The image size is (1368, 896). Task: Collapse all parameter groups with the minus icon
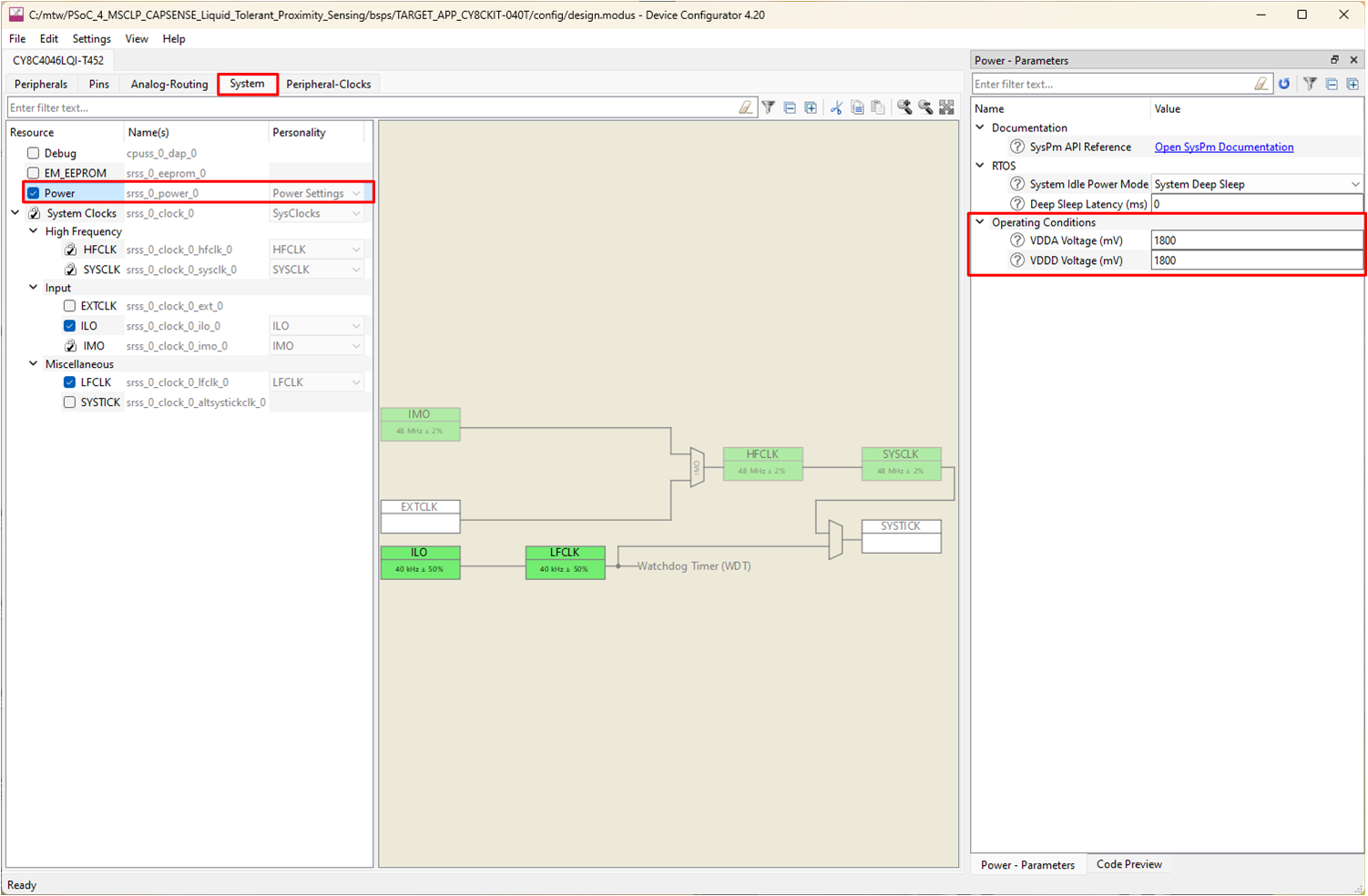[x=1332, y=84]
